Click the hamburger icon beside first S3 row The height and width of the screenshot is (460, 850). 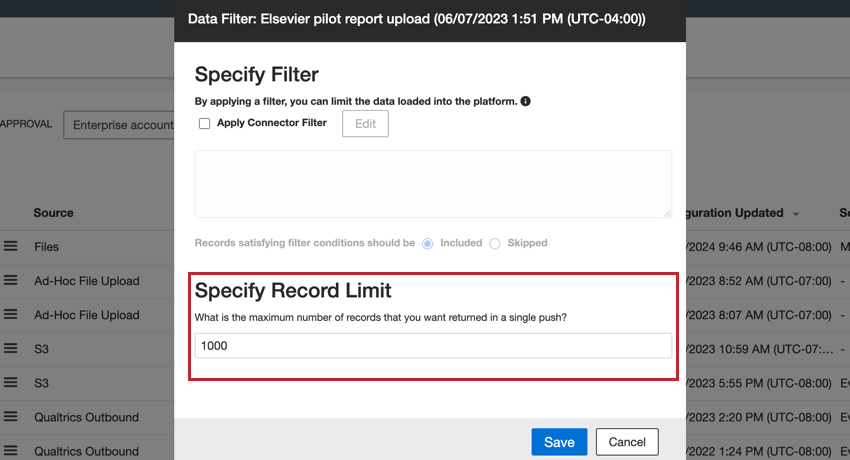coord(11,349)
